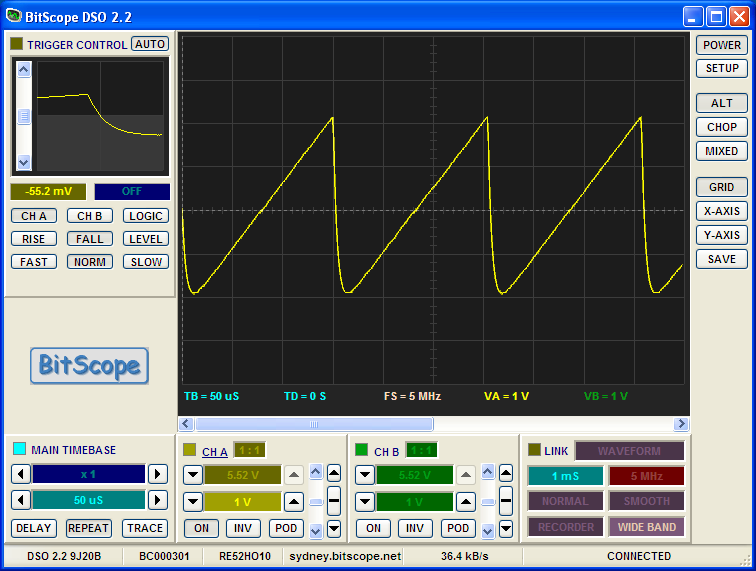Click CH B blue slider down arrow
The image size is (756, 571).
488,531
